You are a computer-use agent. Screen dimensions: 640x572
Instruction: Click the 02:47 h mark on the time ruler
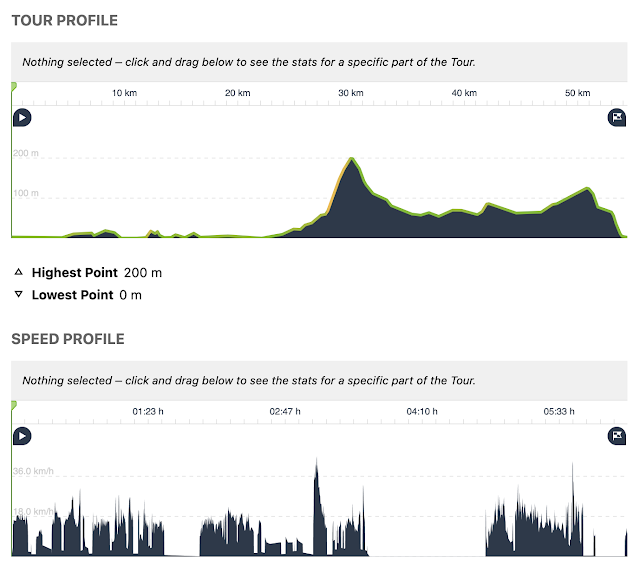(285, 412)
